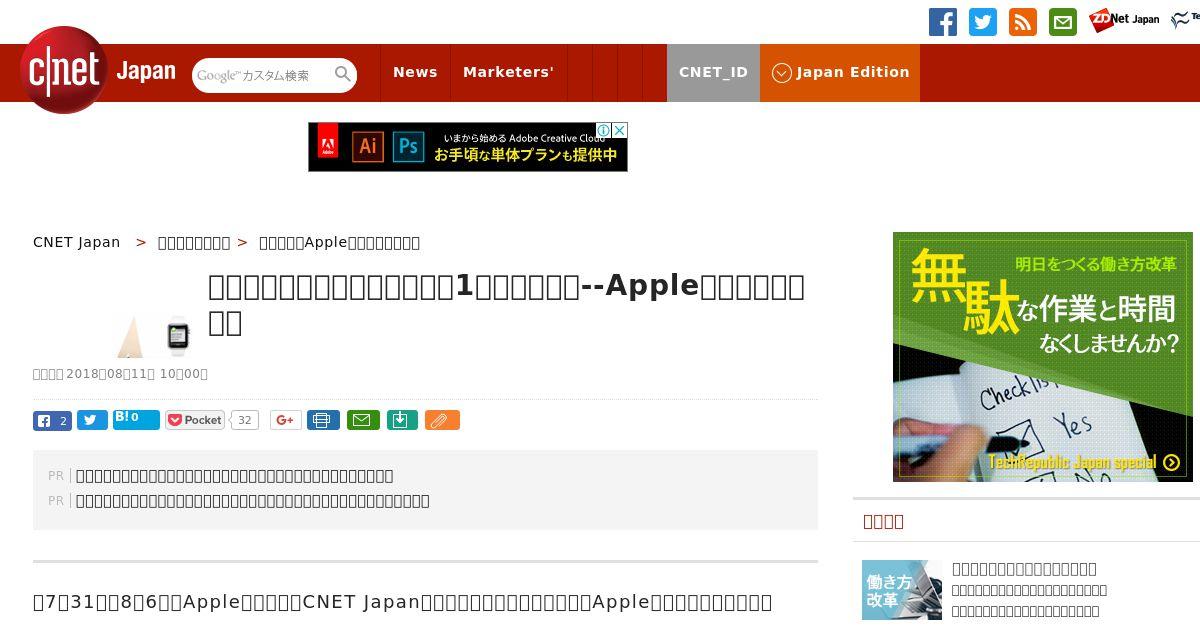Open CNET's Twitter page from header
The width and height of the screenshot is (1200, 630).
tap(983, 22)
